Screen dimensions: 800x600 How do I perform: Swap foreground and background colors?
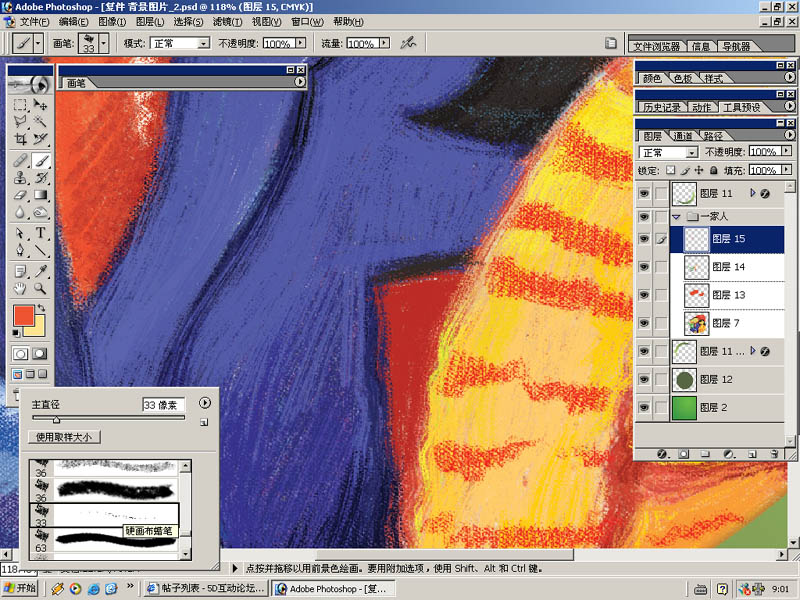(41, 308)
